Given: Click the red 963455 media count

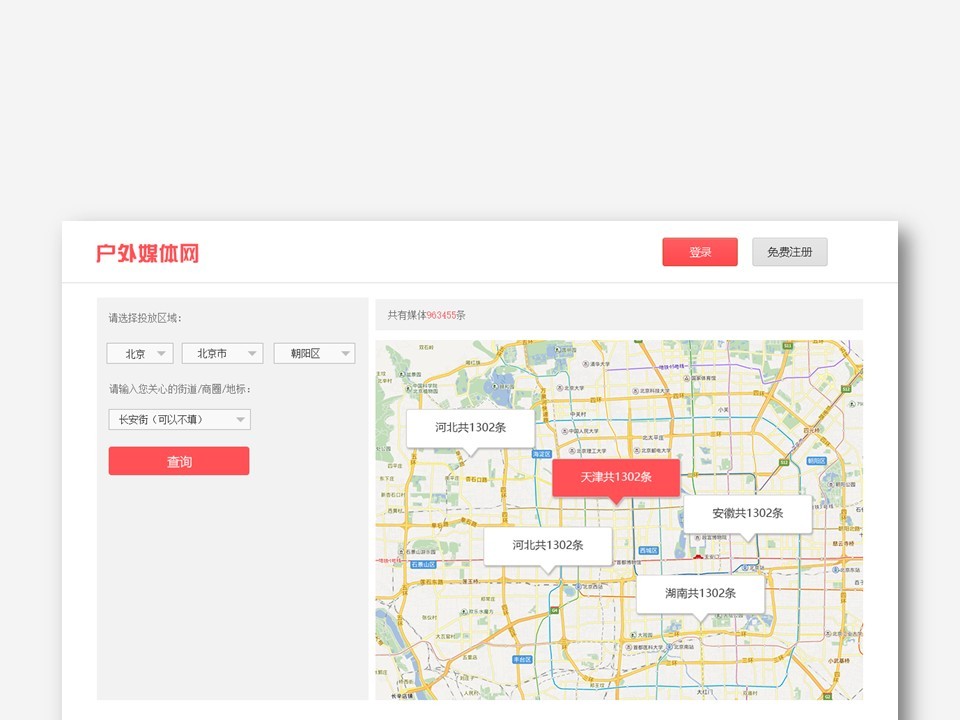Looking at the screenshot, I should pyautogui.click(x=441, y=315).
